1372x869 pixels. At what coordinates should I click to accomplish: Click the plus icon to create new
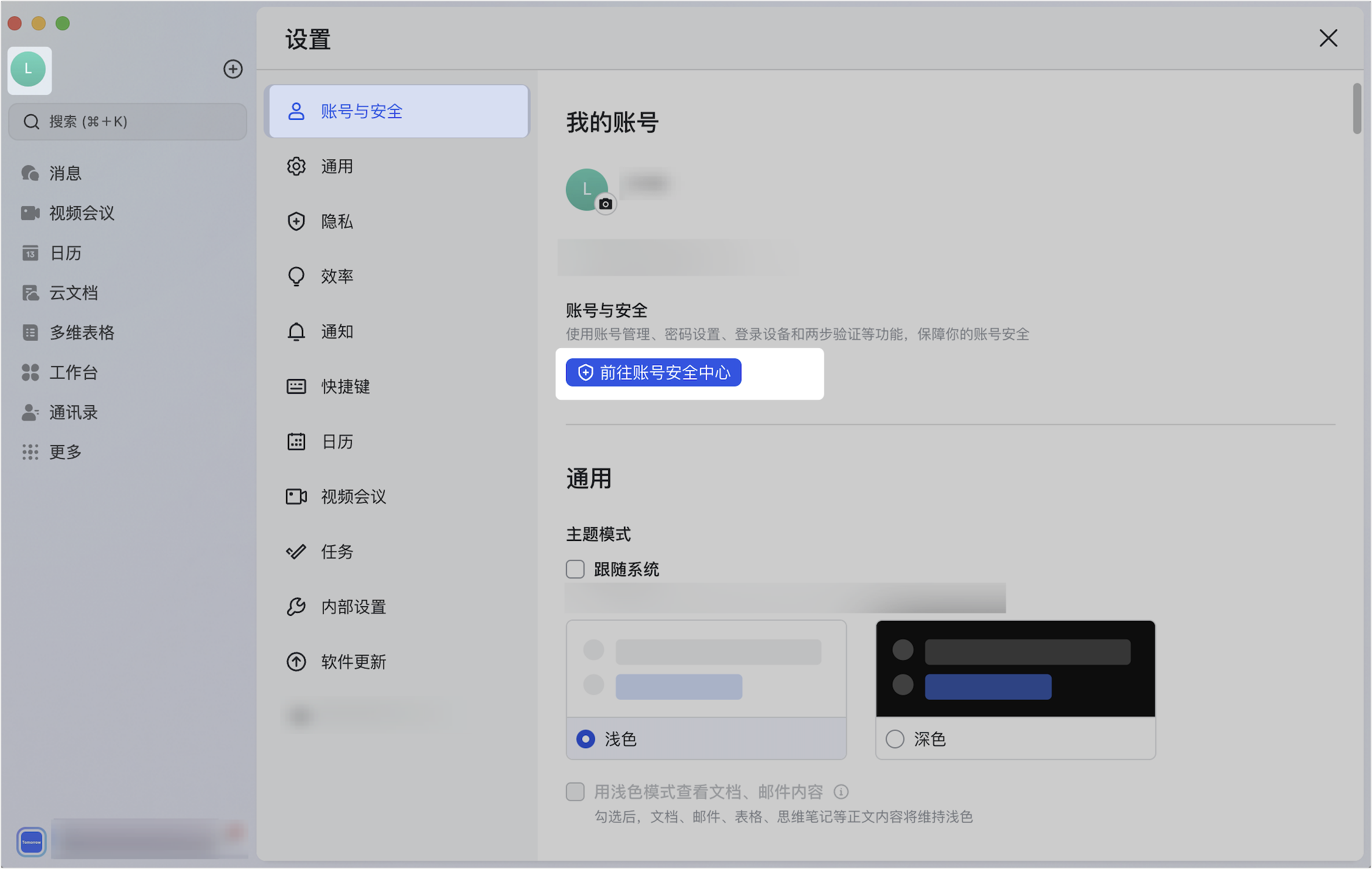233,69
